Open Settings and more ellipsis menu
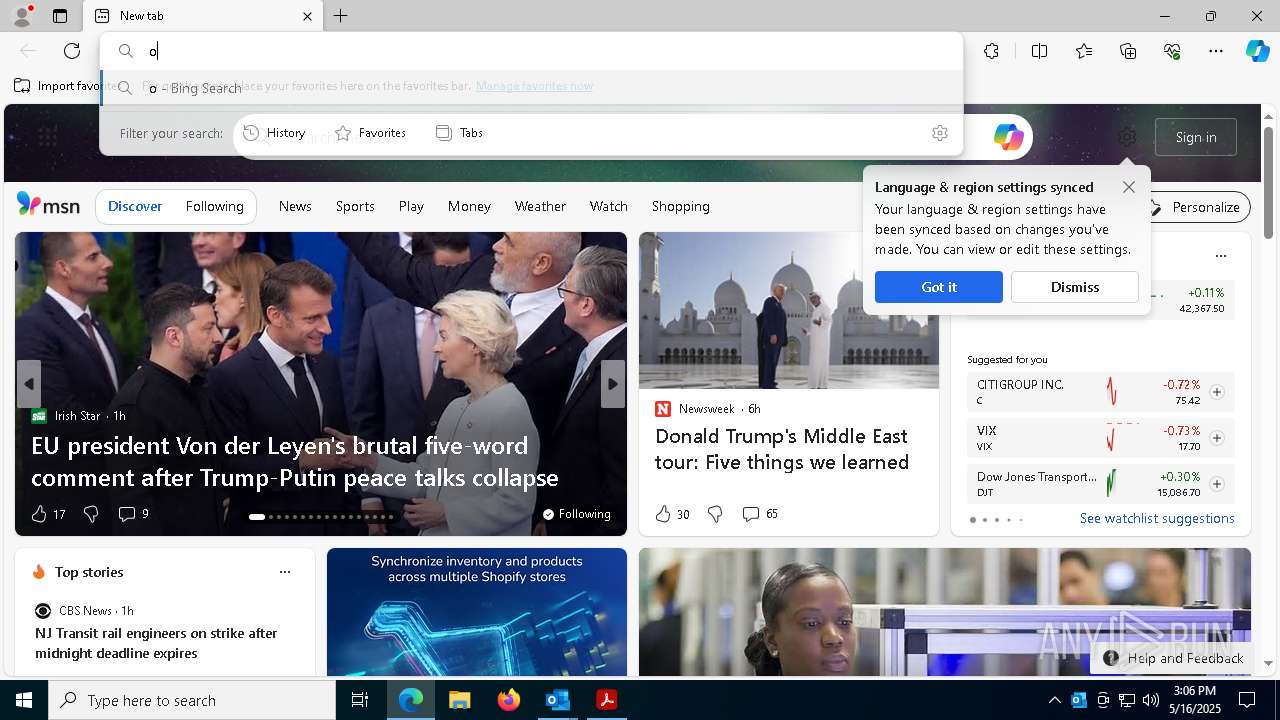Viewport: 1280px width, 720px height. [1216, 51]
